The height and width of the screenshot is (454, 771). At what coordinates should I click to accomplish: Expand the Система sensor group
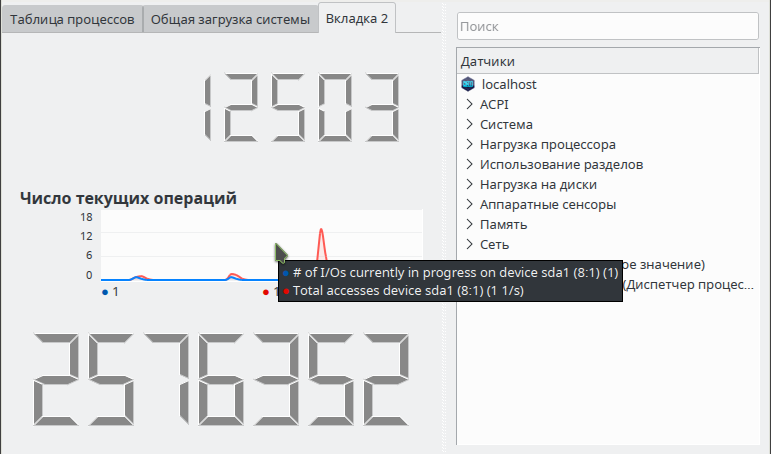[x=470, y=124]
